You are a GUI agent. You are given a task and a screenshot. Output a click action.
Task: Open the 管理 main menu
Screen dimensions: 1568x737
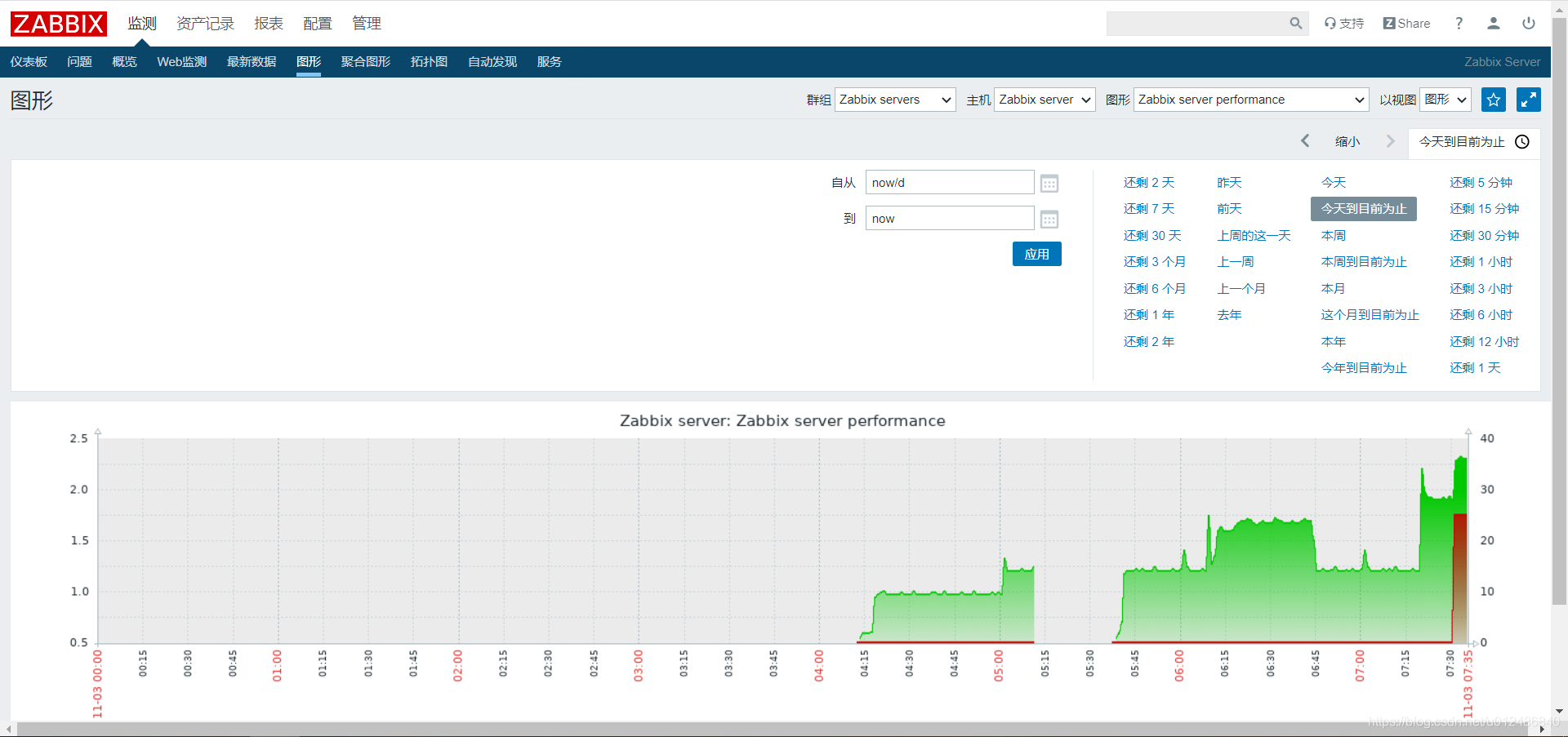click(x=367, y=24)
